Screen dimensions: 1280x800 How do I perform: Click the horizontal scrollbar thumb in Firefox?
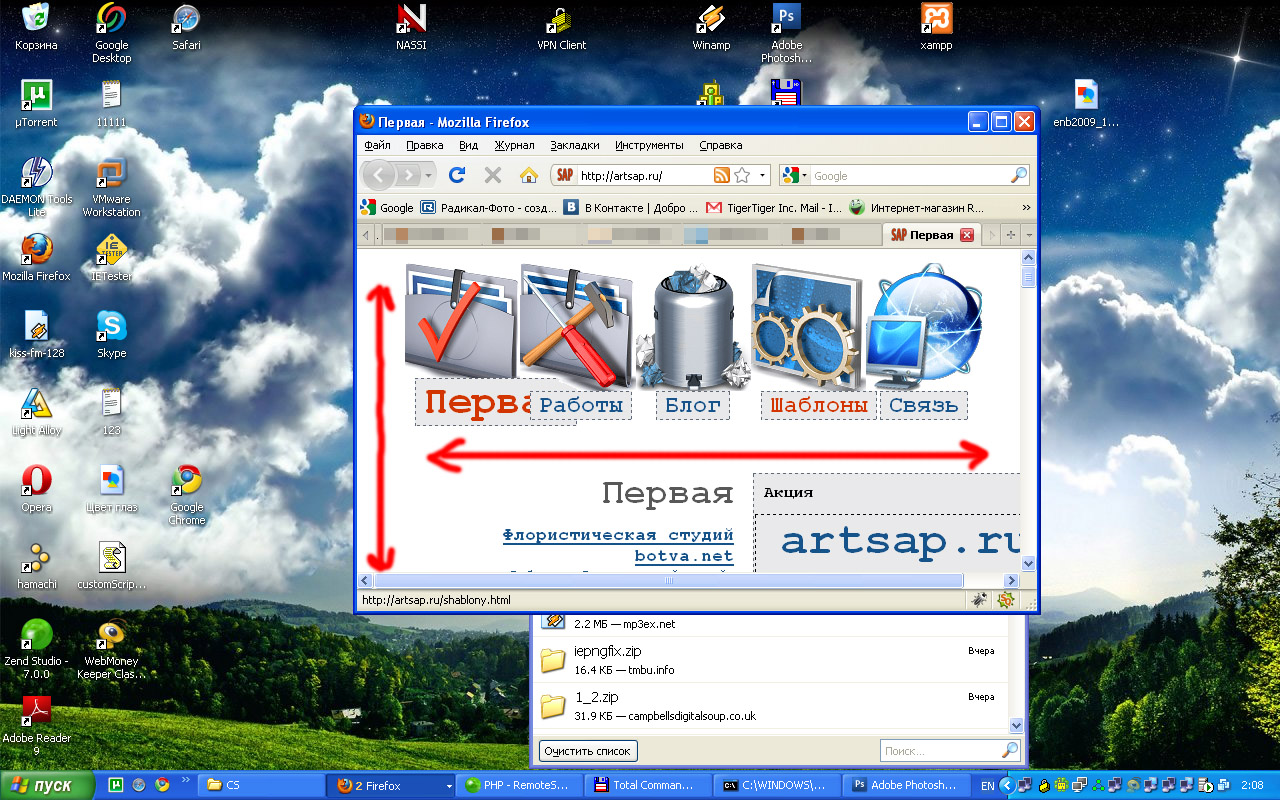pyautogui.click(x=668, y=580)
